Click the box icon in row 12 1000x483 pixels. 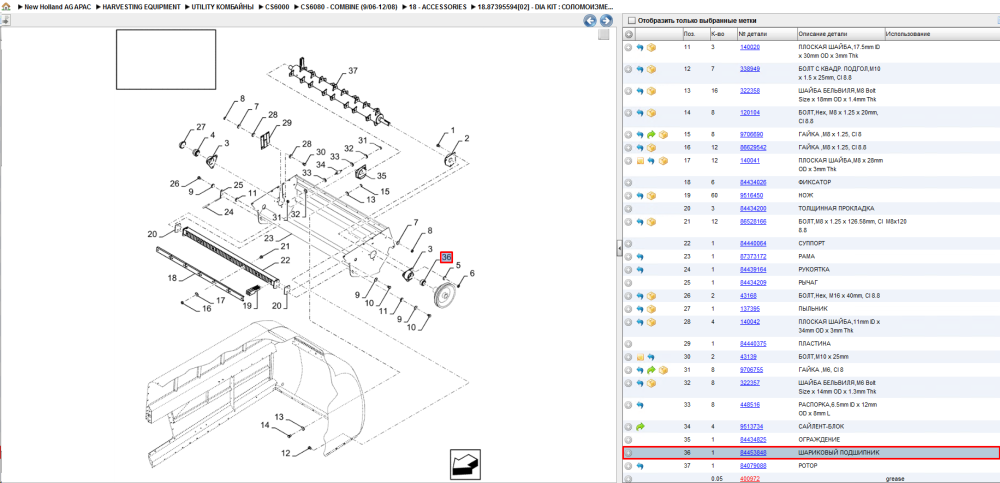click(x=652, y=69)
